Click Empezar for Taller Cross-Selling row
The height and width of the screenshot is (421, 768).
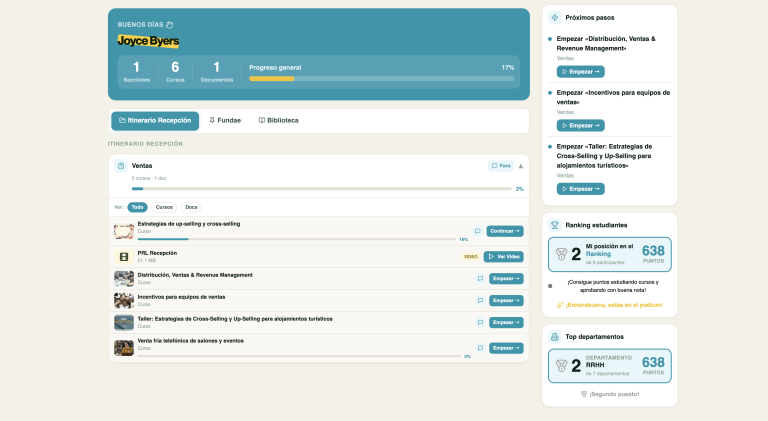pos(506,323)
